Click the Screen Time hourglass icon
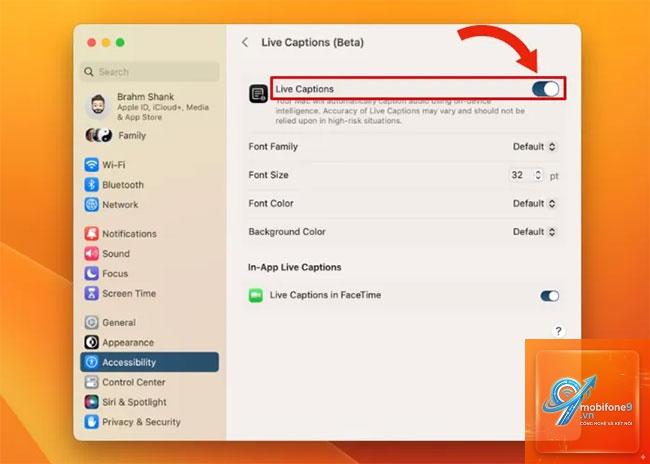This screenshot has width=650, height=464. click(91, 293)
